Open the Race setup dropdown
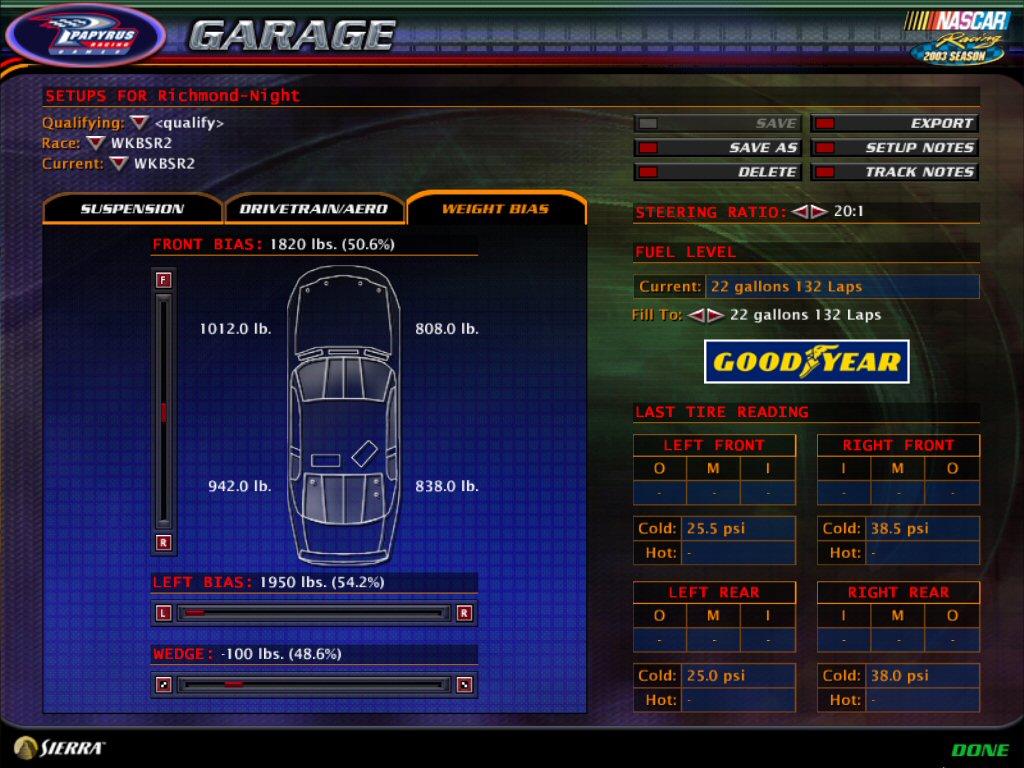1024x768 pixels. coord(96,143)
